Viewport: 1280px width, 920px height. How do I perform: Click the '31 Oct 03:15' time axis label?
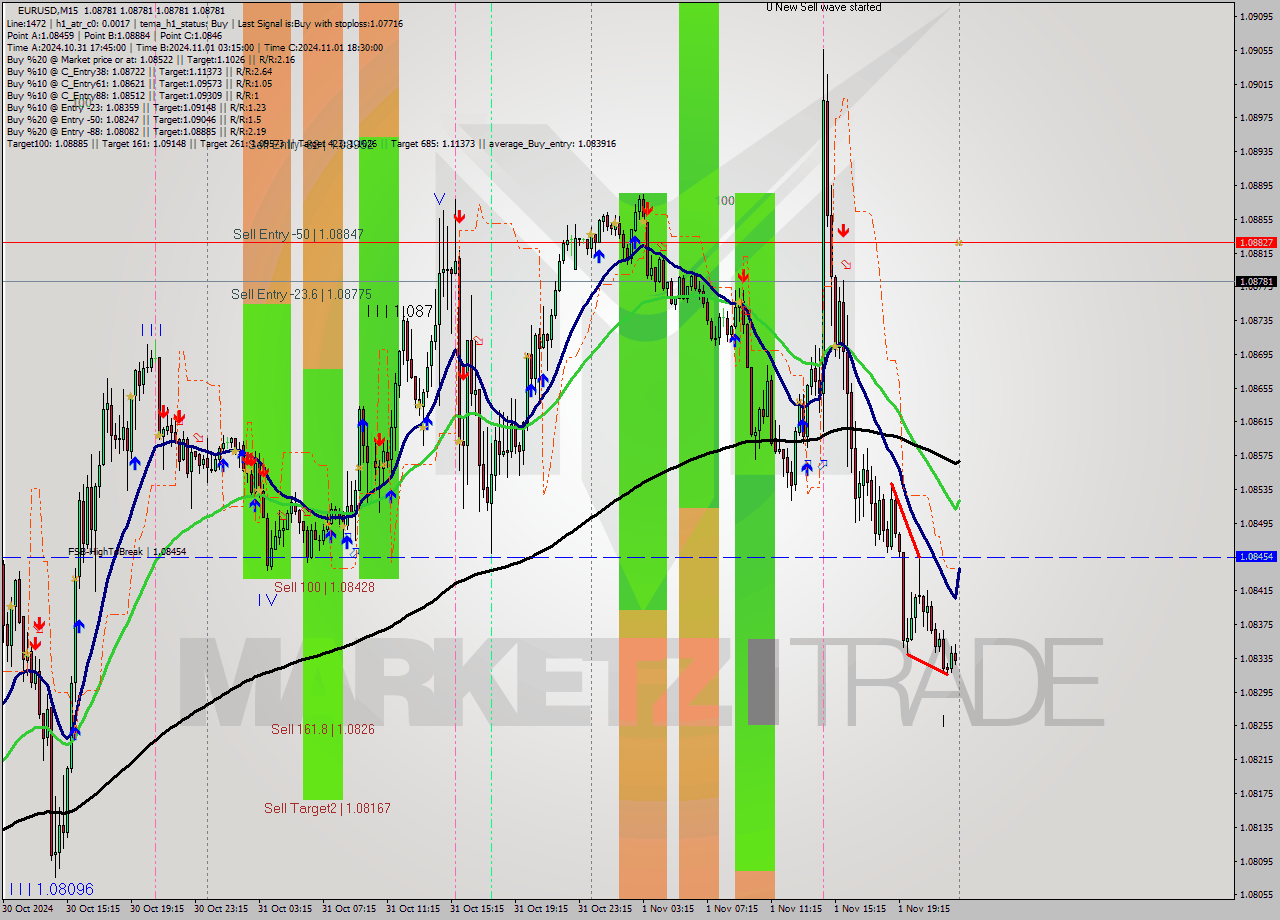[285, 909]
